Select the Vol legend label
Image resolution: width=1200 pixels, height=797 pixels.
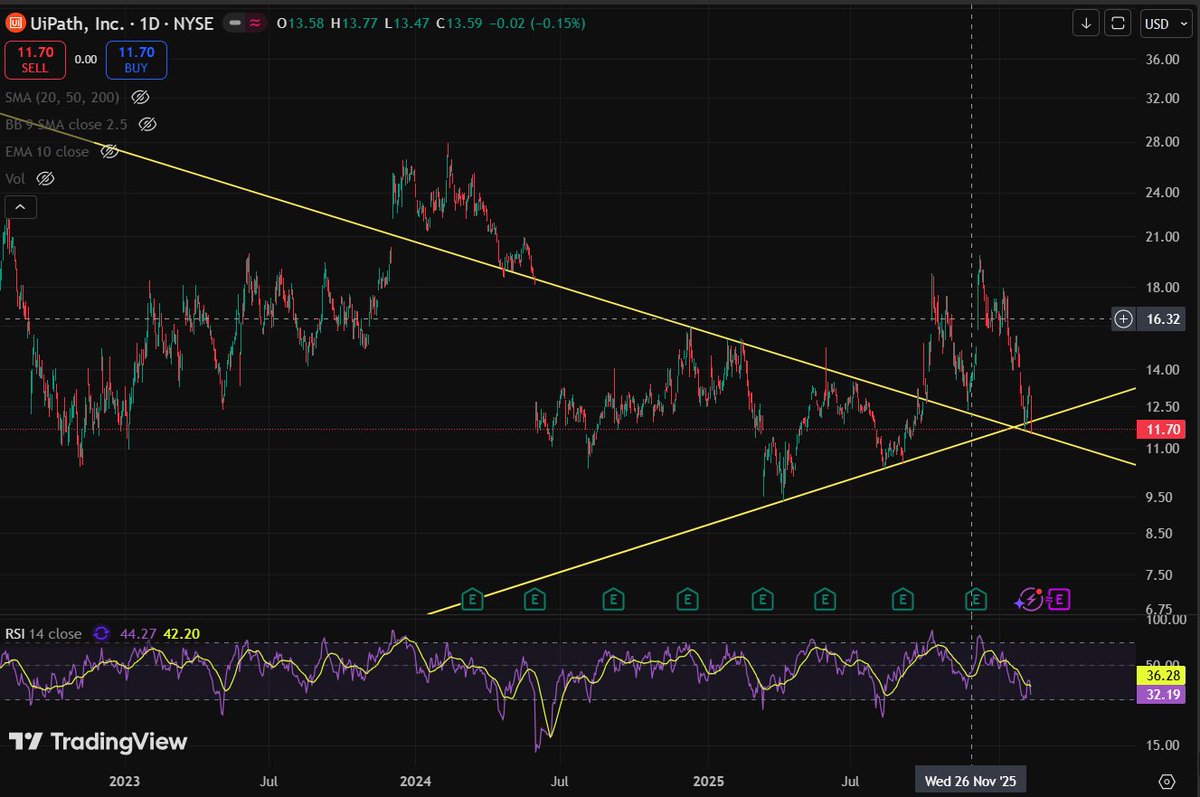[15, 179]
